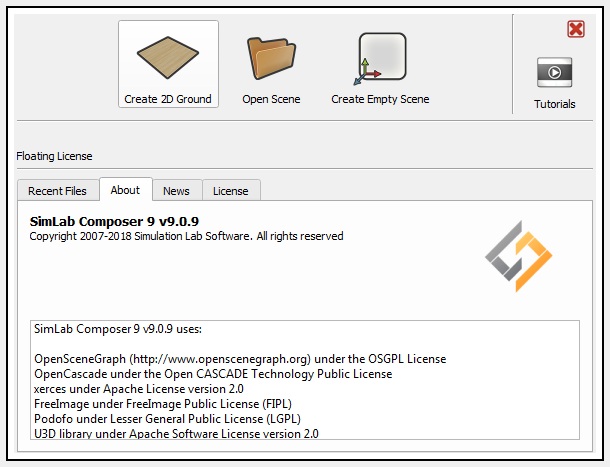
Task: Click the SimLab orange and gray logo
Action: (518, 256)
